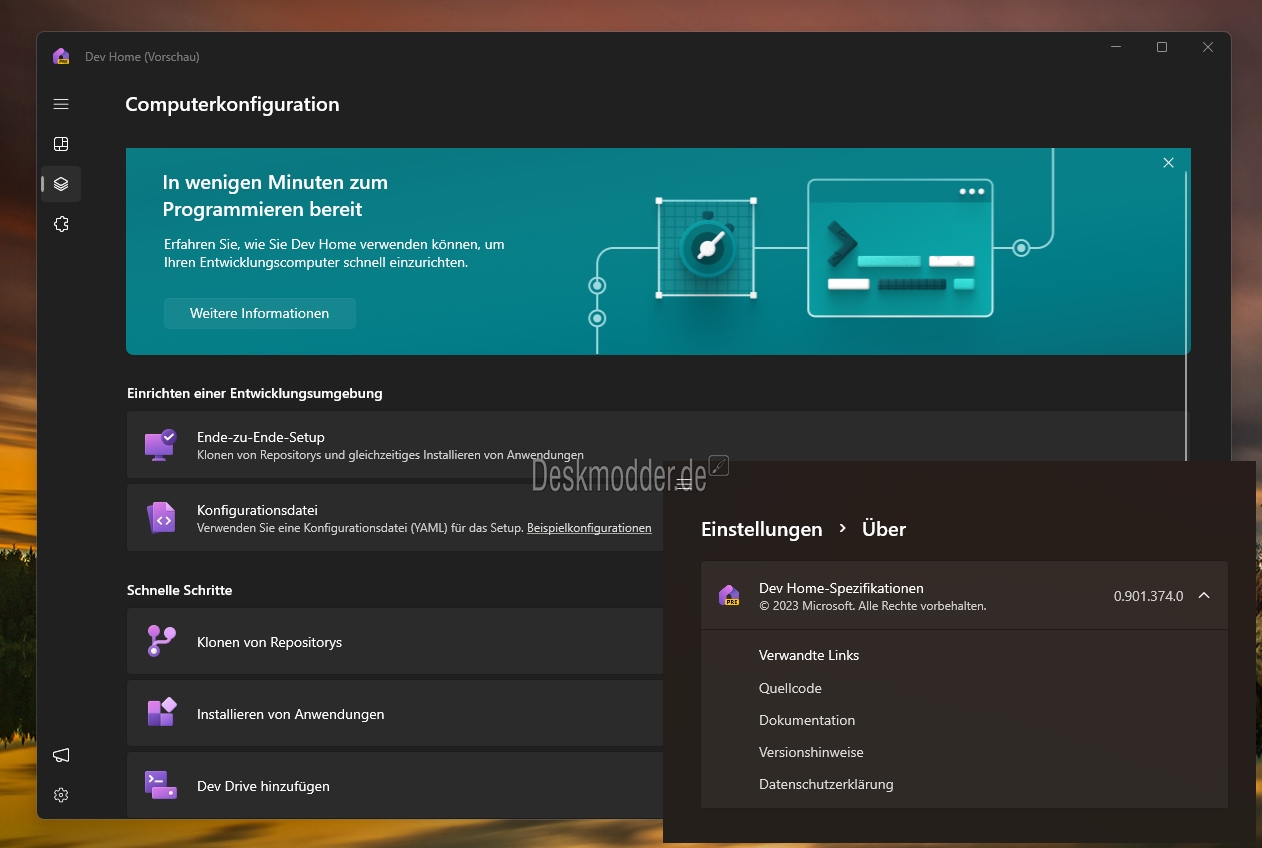Click Einrichten einer Entwicklungsumgebung heading
The width and height of the screenshot is (1262, 848).
point(255,393)
